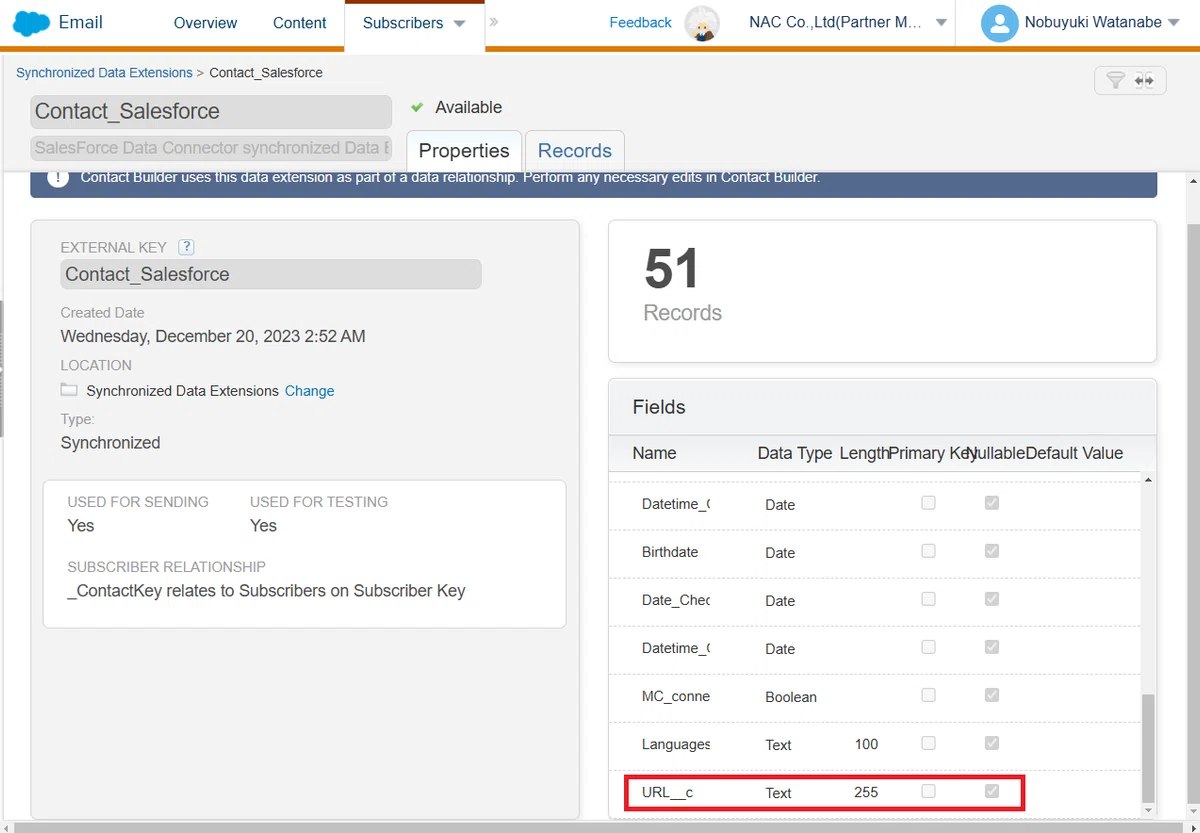Toggle Primary Key checkbox for Languages field
Viewport: 1200px width, 833px height.
[928, 743]
